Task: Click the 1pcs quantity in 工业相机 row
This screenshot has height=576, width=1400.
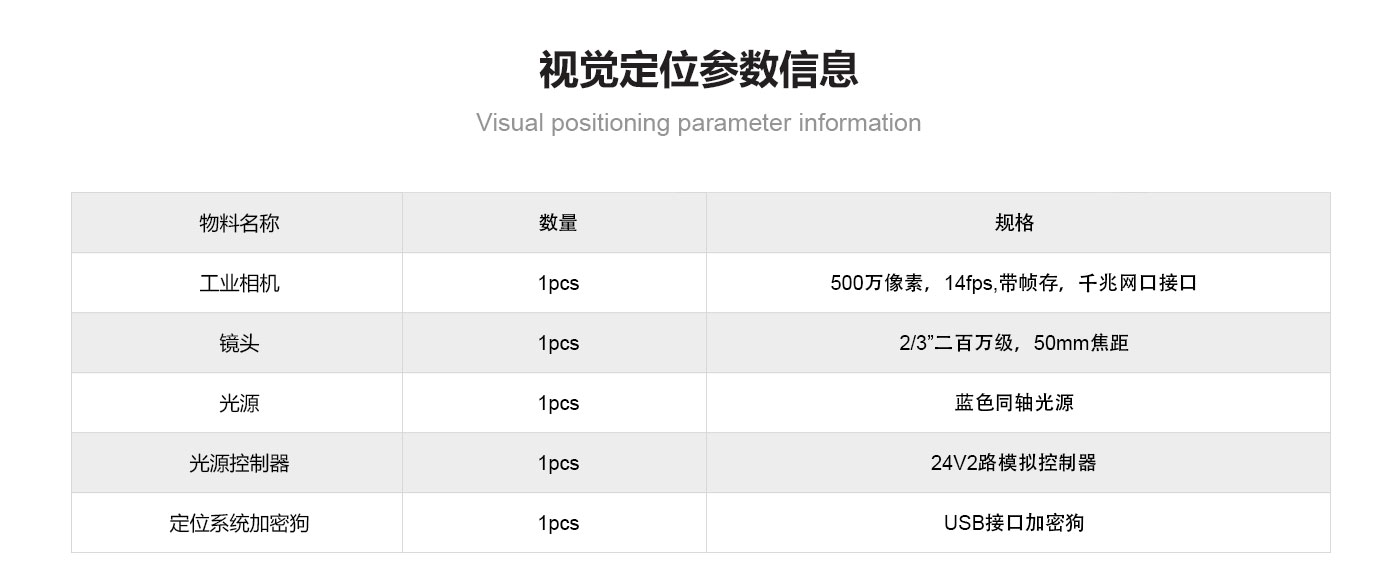Action: [x=558, y=283]
